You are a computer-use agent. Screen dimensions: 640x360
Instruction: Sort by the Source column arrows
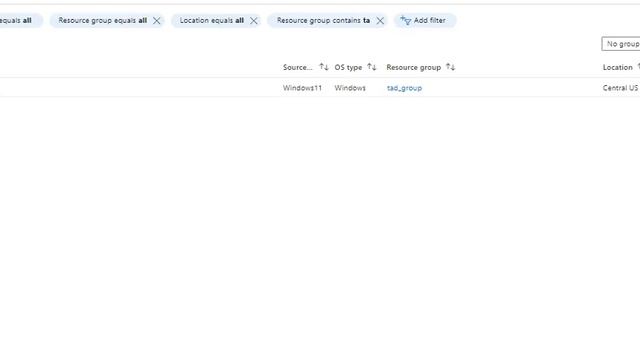coord(324,67)
